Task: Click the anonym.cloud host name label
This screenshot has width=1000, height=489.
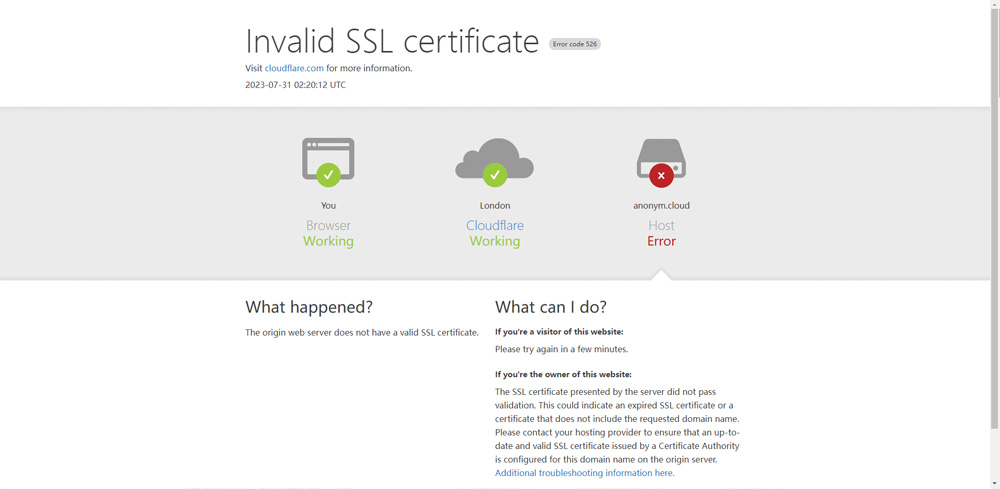Action: point(661,206)
